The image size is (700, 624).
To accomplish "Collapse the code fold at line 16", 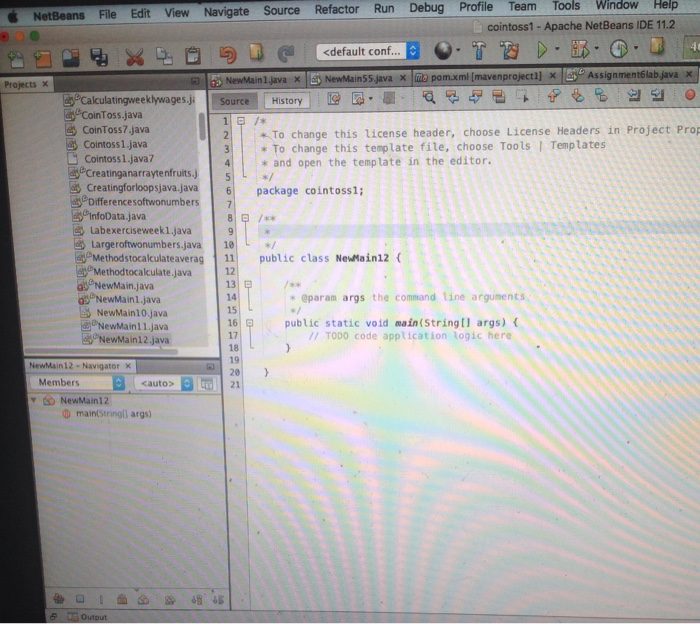I will 250,323.
